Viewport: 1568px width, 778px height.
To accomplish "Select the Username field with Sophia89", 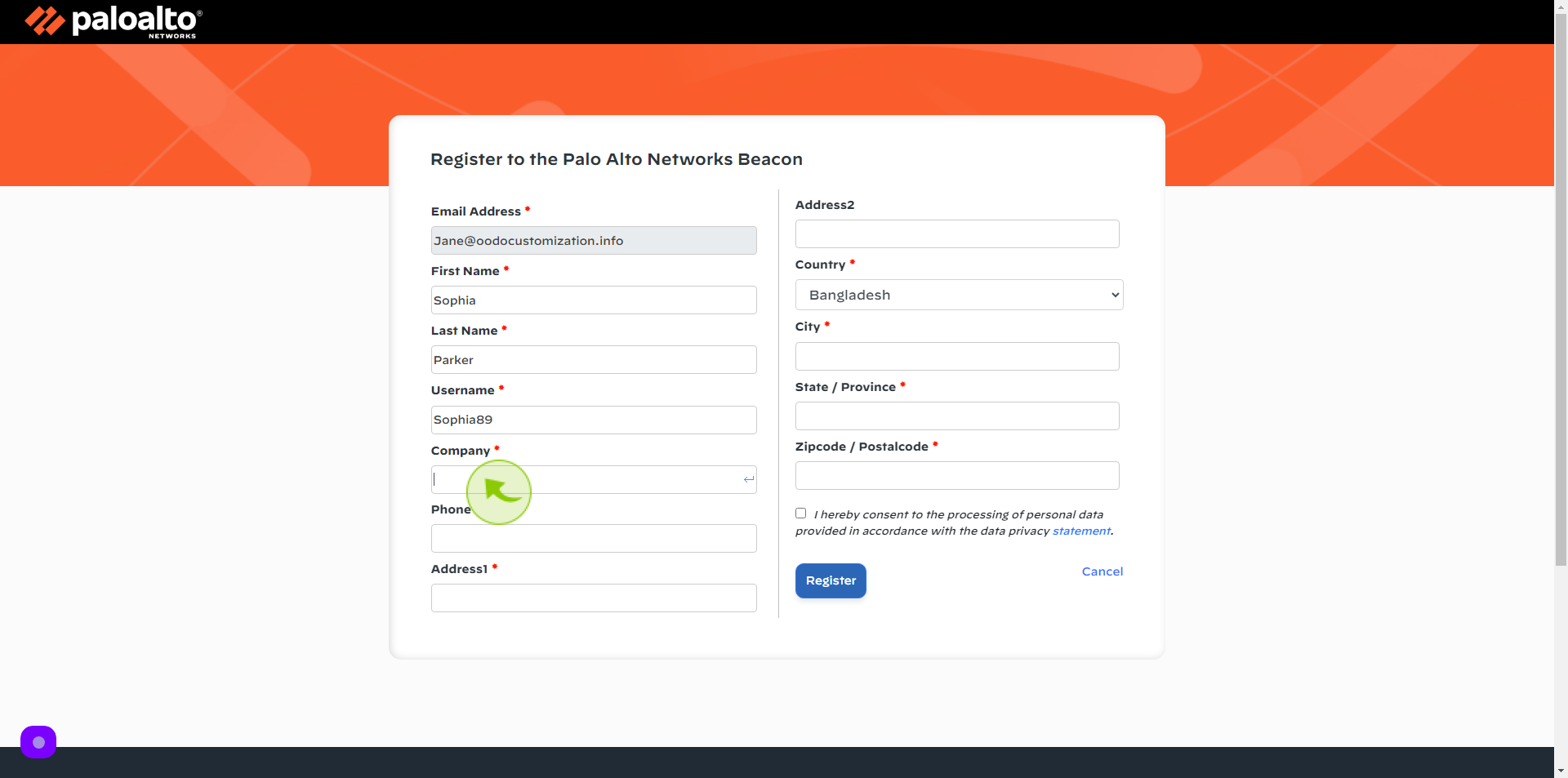I will [x=594, y=420].
